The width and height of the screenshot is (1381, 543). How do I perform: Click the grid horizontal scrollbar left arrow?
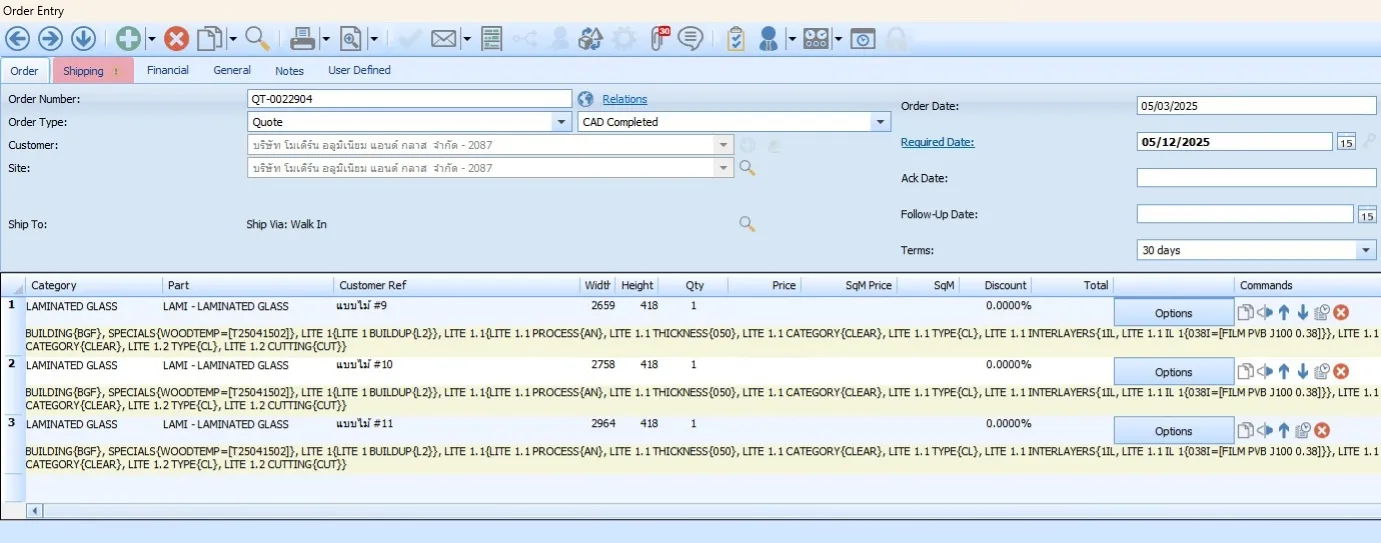[35, 511]
